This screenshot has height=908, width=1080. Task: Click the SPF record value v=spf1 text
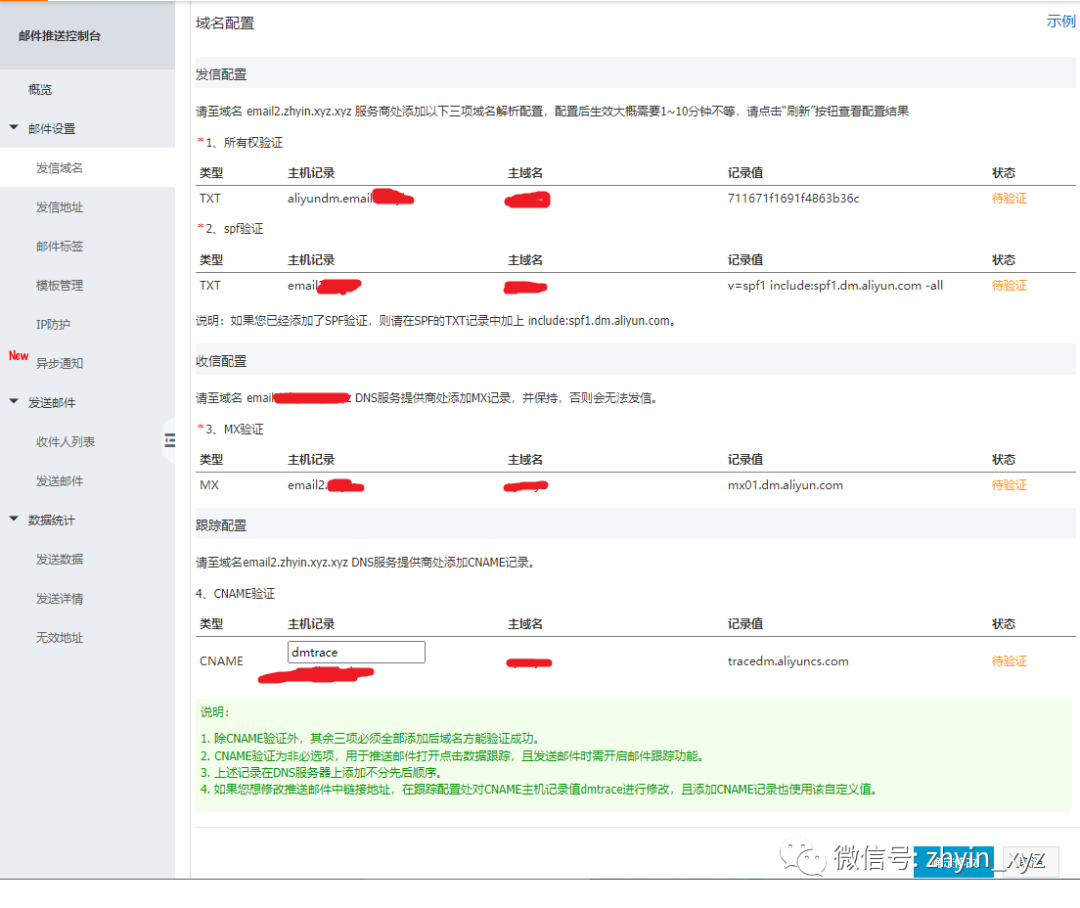(835, 286)
